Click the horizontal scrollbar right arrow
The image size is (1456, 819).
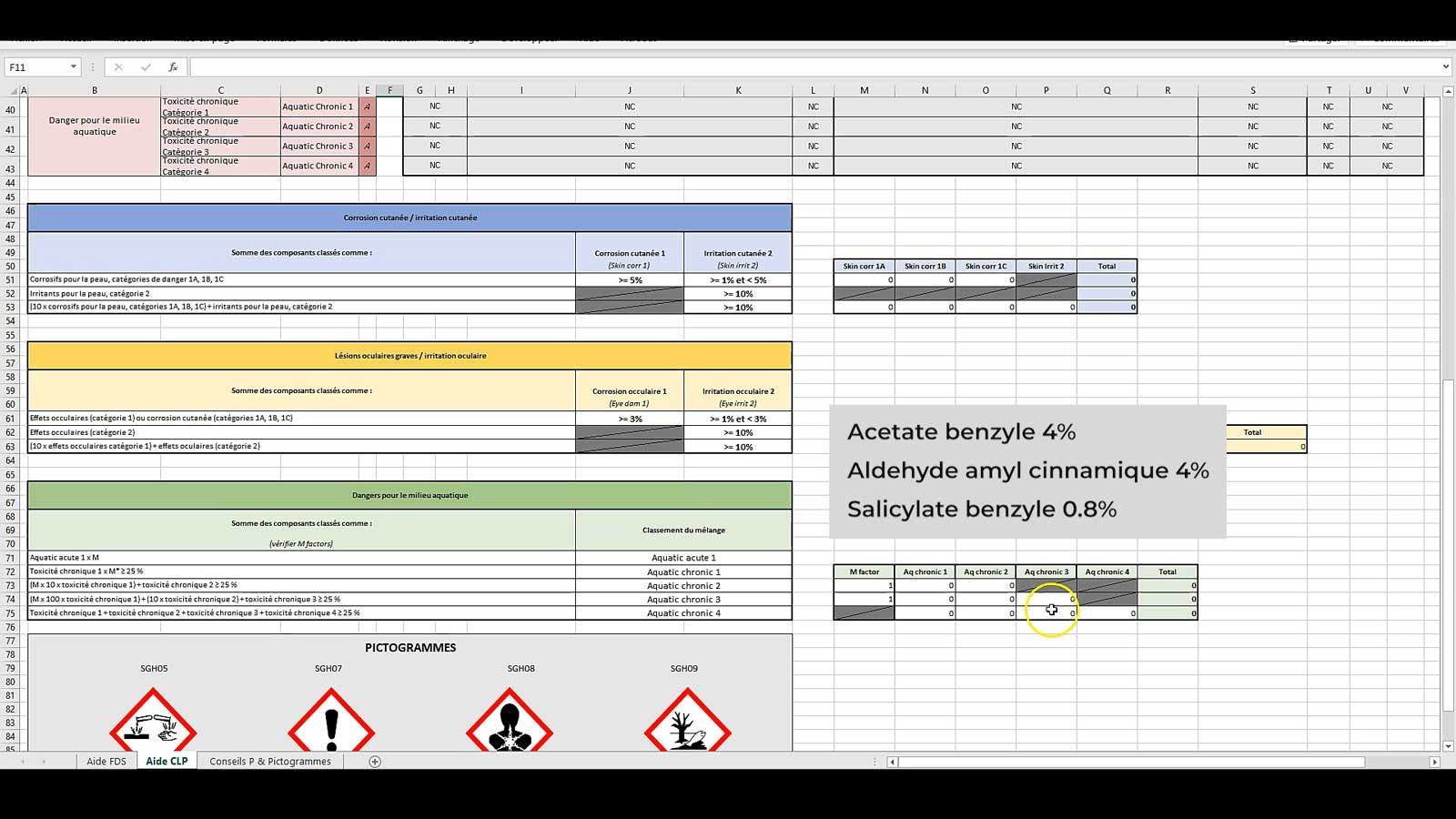(1435, 762)
